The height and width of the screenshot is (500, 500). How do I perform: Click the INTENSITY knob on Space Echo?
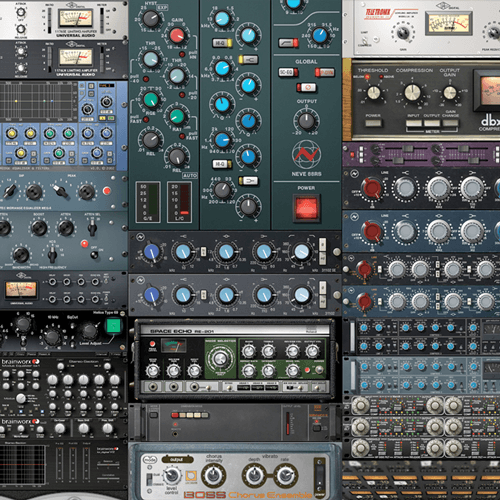point(268,370)
